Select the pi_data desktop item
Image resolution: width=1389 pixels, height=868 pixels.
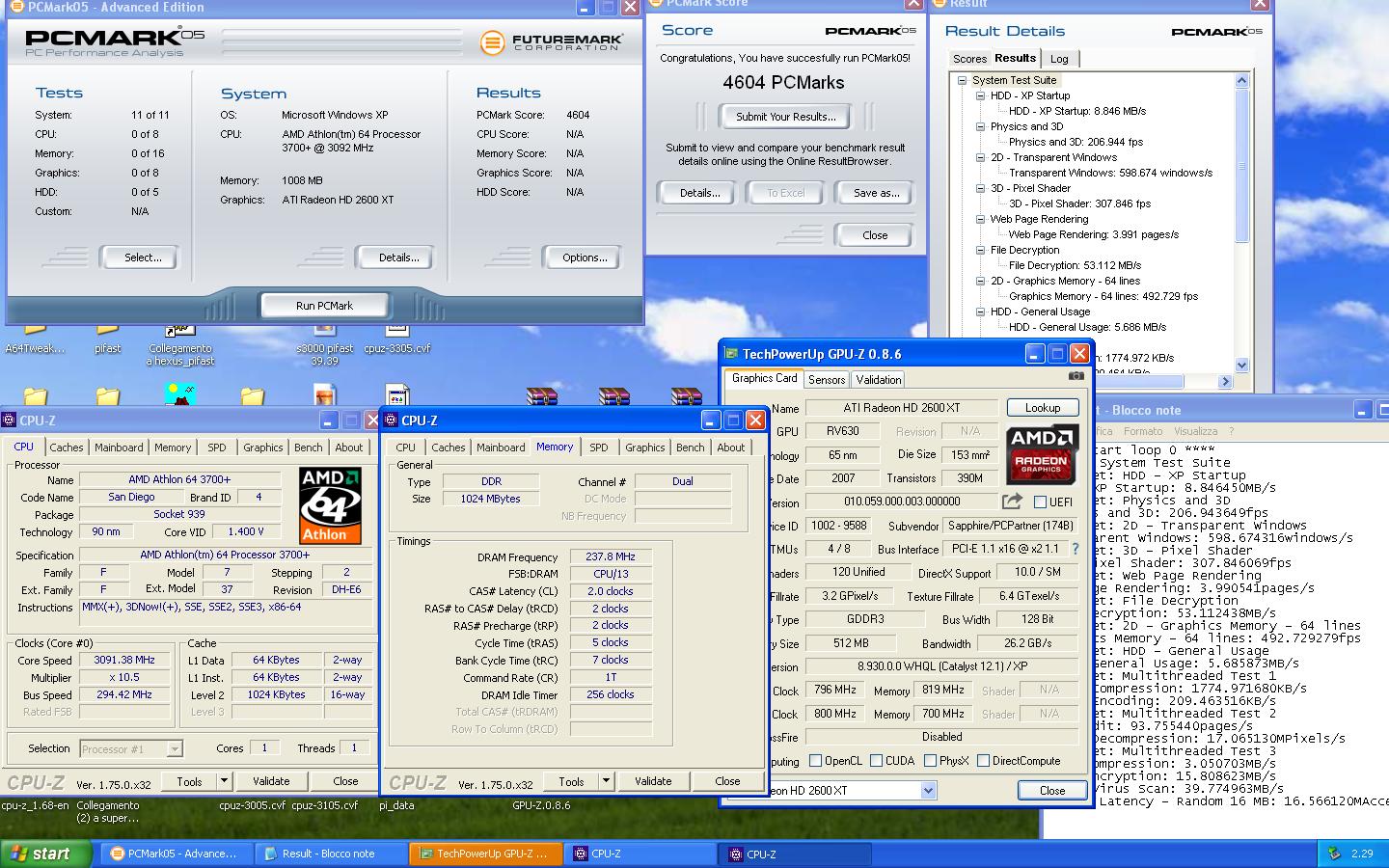point(396,805)
